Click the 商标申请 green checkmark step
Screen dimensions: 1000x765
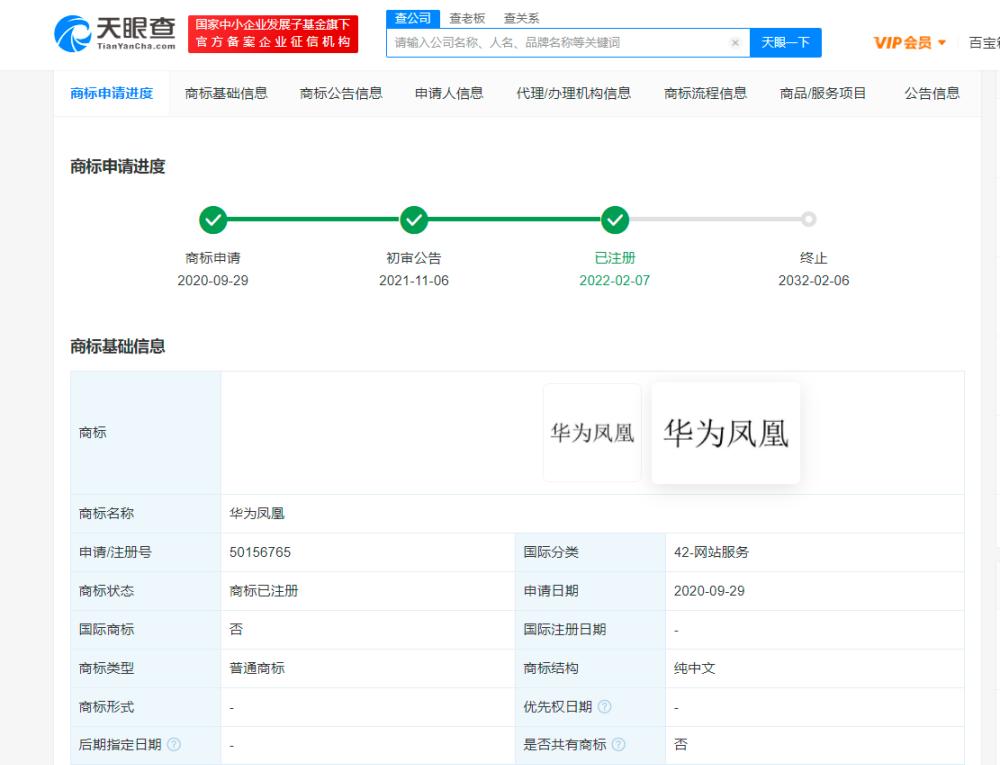point(213,220)
